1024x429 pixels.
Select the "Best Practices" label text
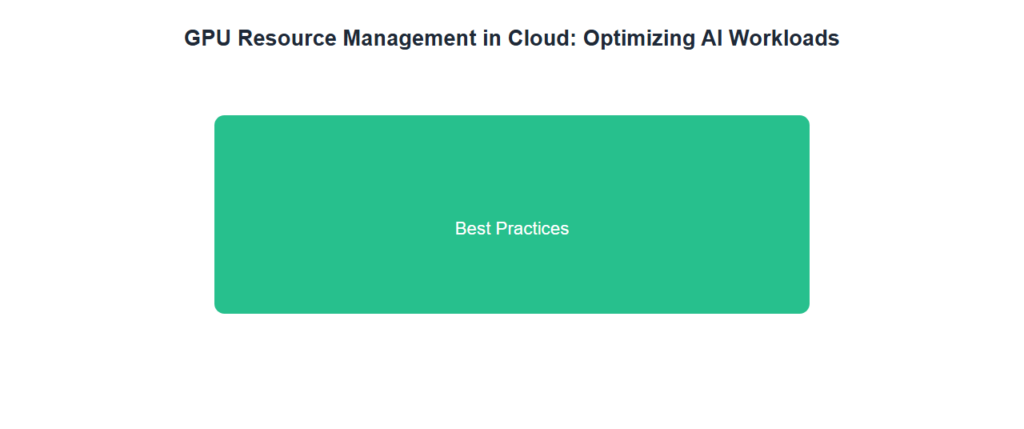click(511, 229)
